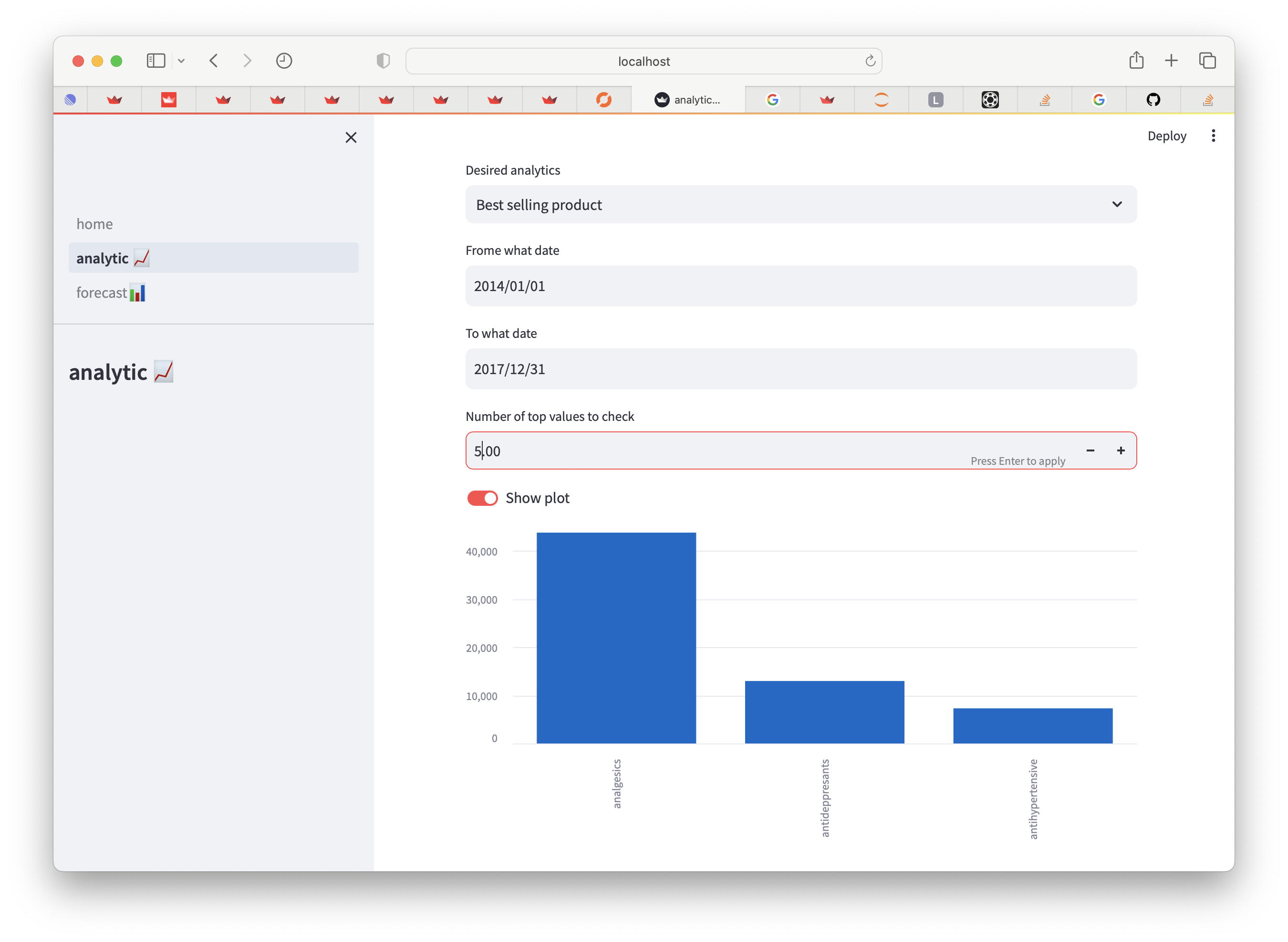Toggle Safari sidebar panel icon
This screenshot has width=1288, height=942.
(x=156, y=61)
